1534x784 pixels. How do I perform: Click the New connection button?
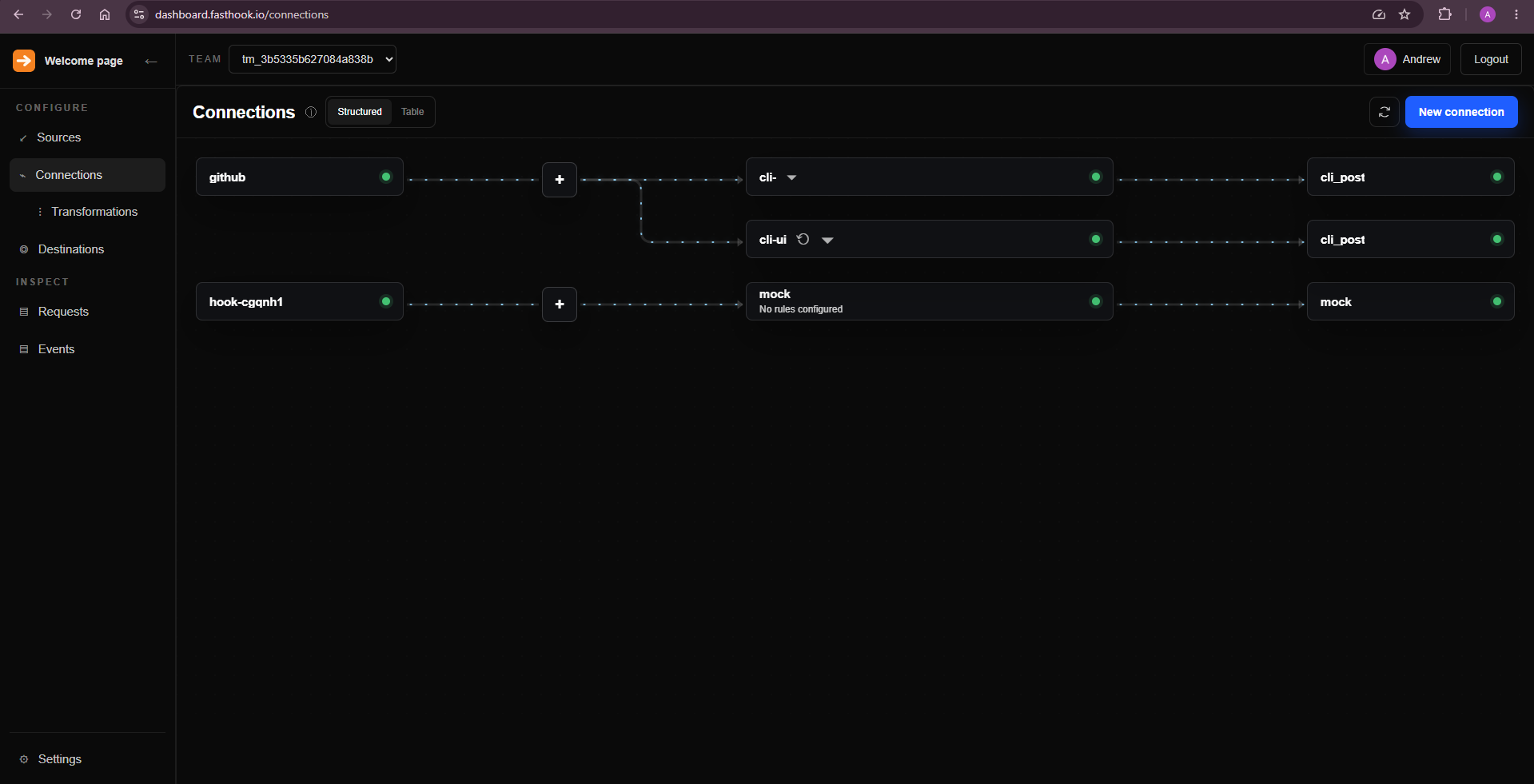coord(1461,112)
